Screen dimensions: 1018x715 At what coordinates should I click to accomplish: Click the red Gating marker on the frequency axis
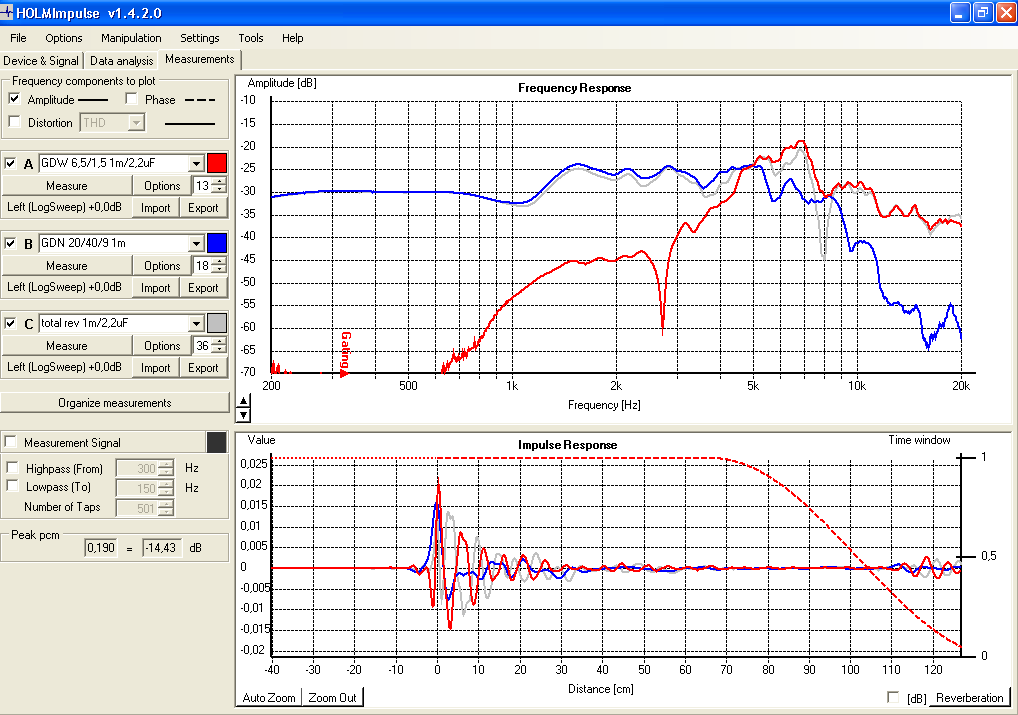(x=345, y=354)
